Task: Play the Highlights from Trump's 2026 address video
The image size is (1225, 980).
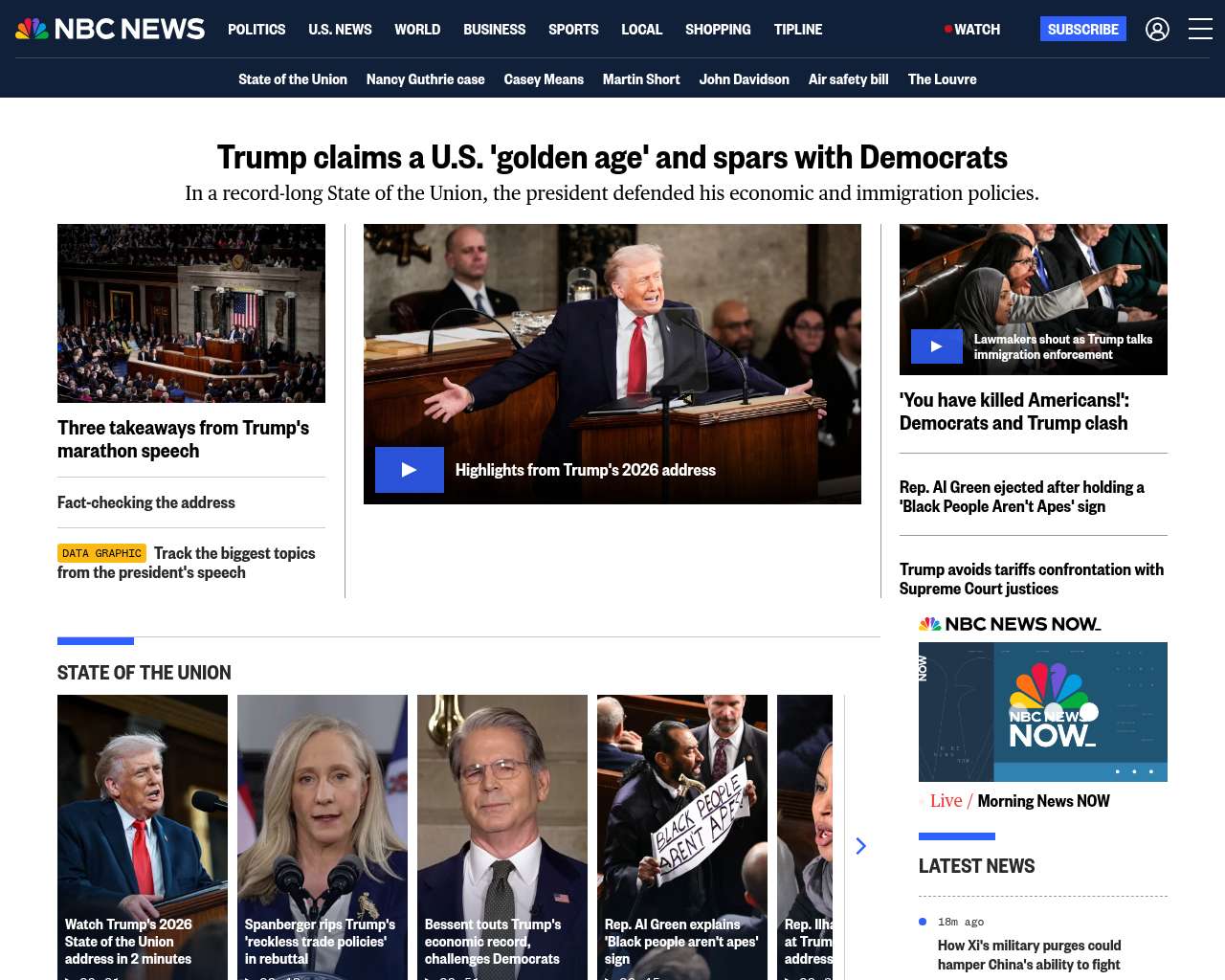Action: (410, 470)
